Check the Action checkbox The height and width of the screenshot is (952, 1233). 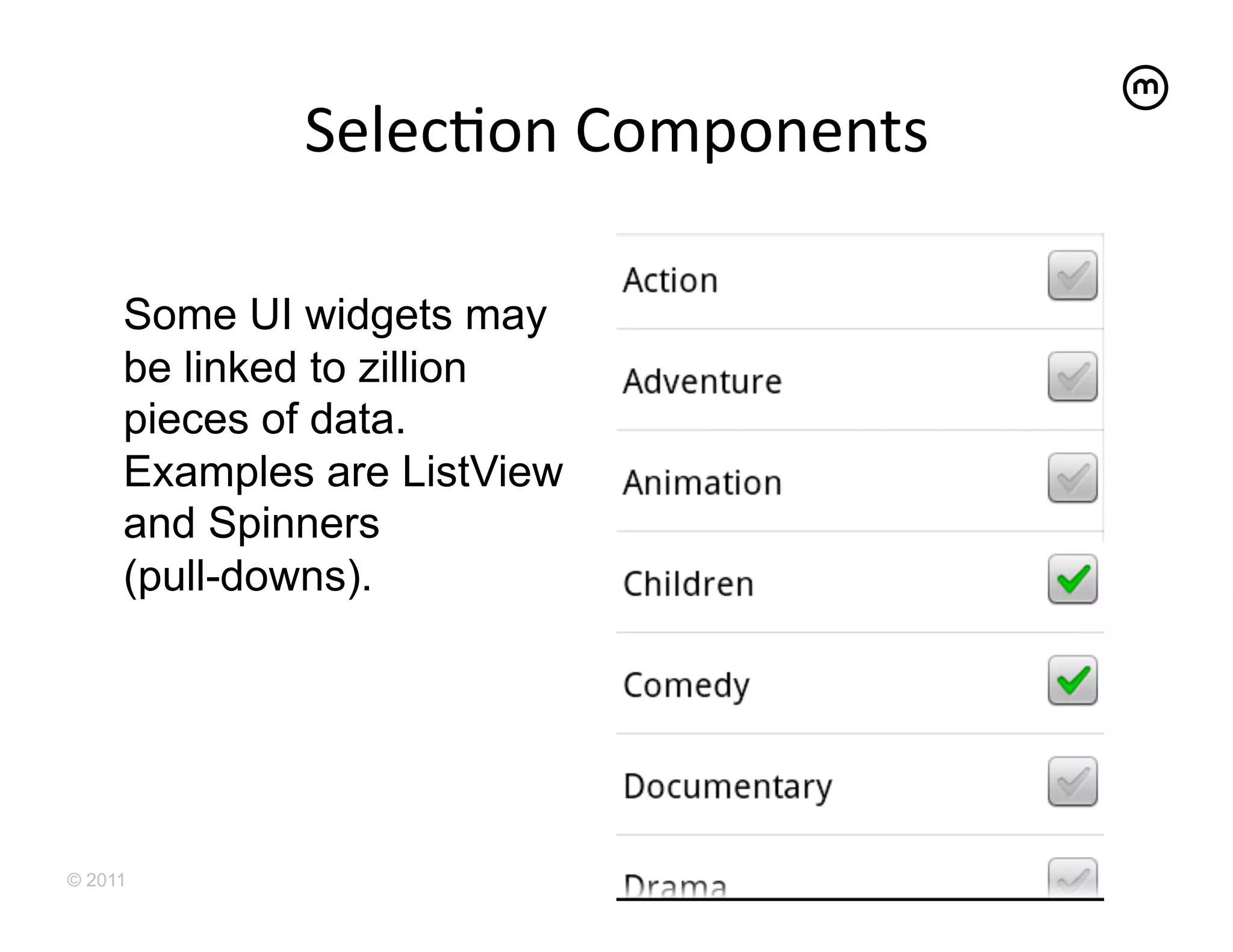coord(1072,276)
